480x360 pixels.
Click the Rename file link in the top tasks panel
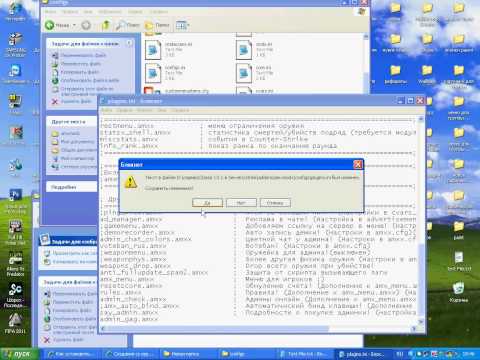pos(83,55)
